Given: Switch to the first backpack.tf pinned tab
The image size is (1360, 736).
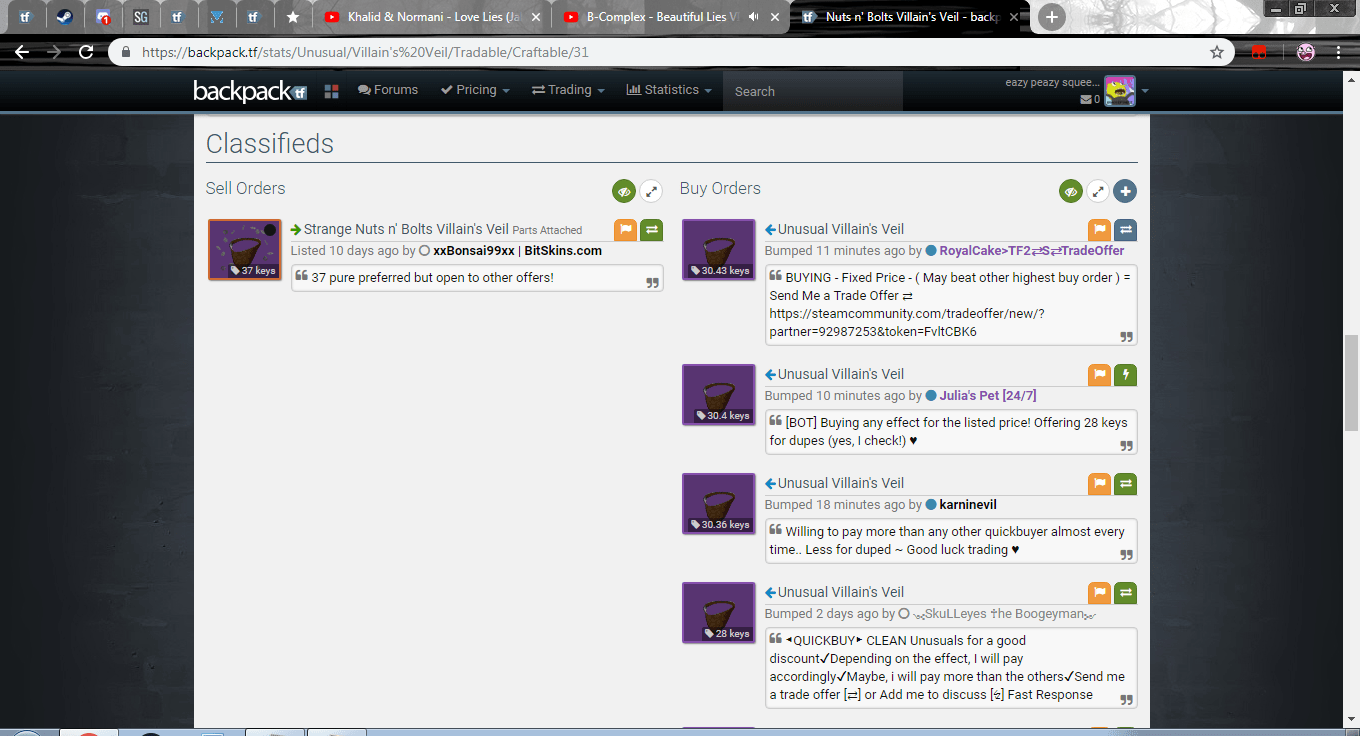Looking at the screenshot, I should tap(26, 17).
